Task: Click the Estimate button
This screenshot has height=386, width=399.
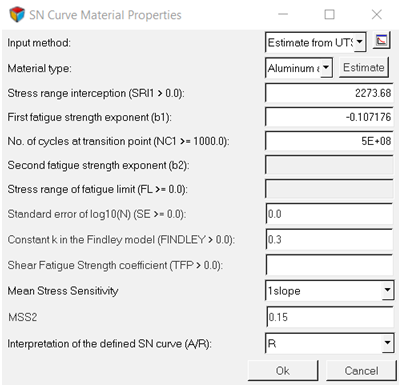Action: (x=364, y=68)
